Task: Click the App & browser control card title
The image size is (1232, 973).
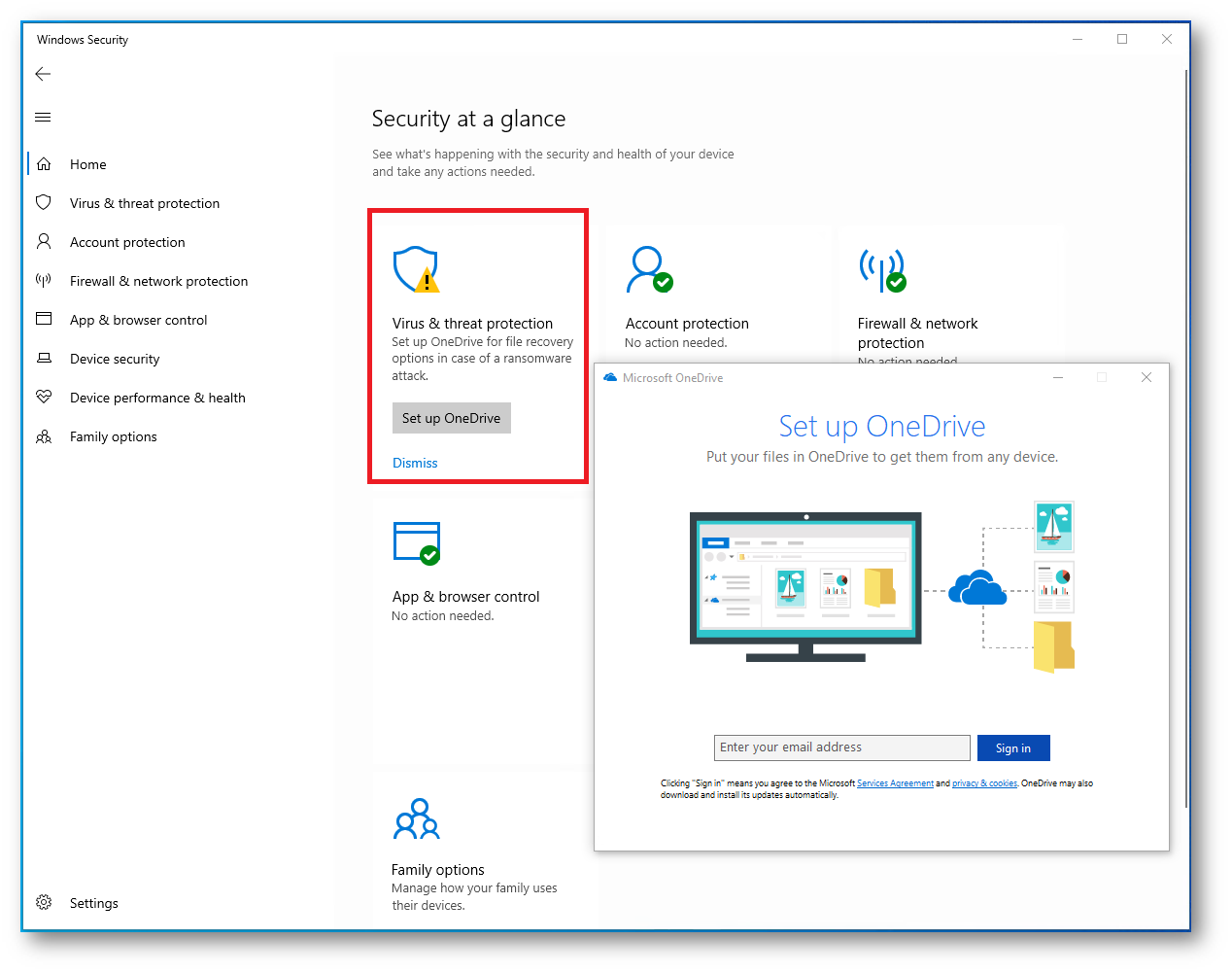Action: point(465,597)
